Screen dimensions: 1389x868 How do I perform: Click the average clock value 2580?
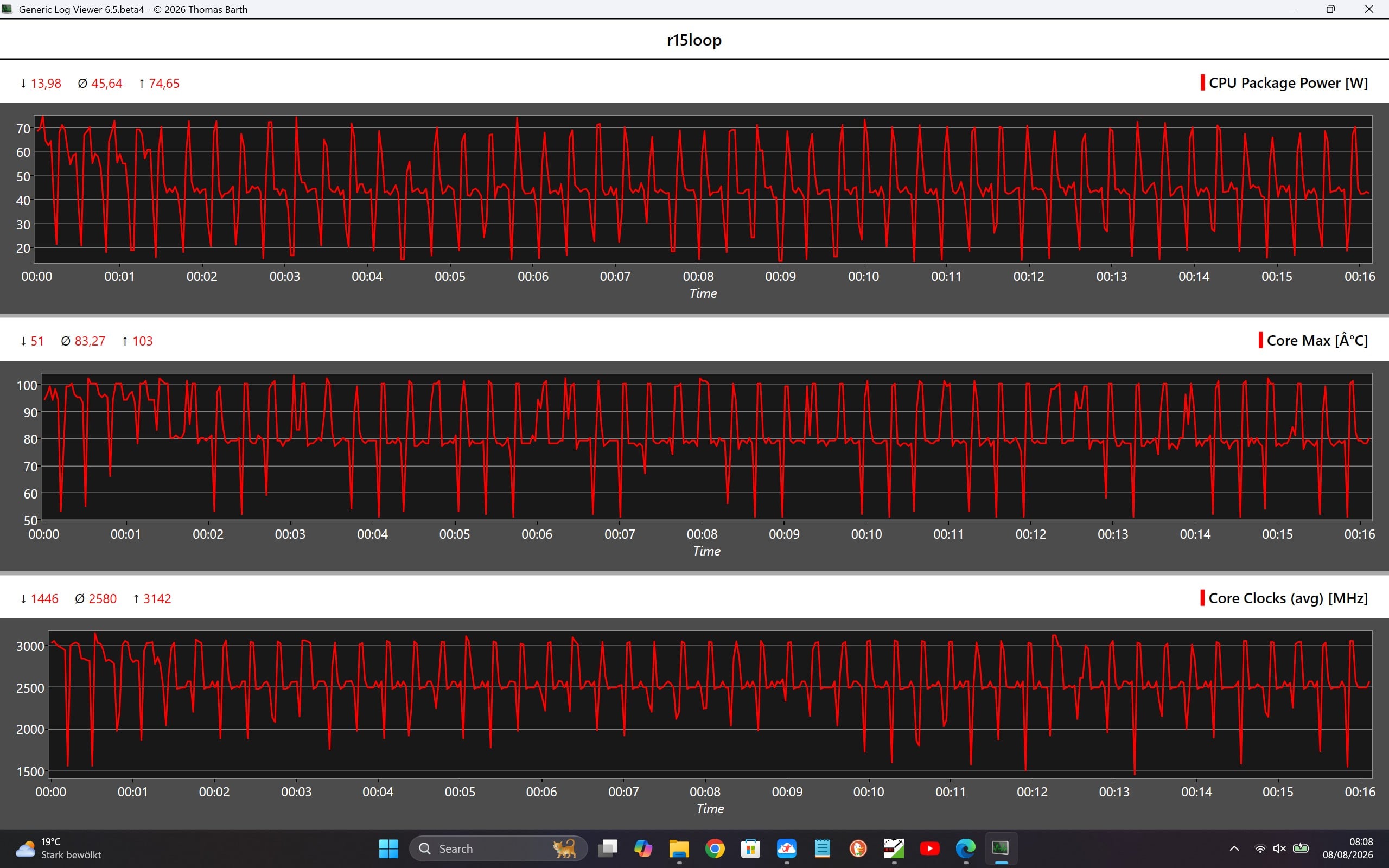click(x=103, y=599)
